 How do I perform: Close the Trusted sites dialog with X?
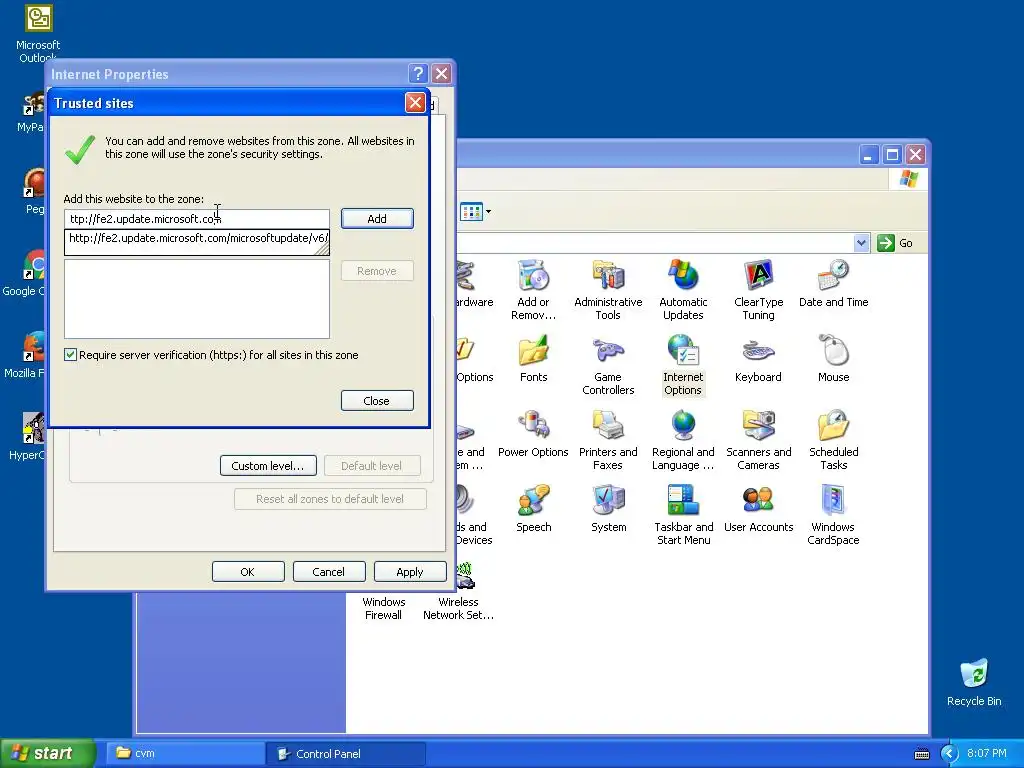(415, 103)
